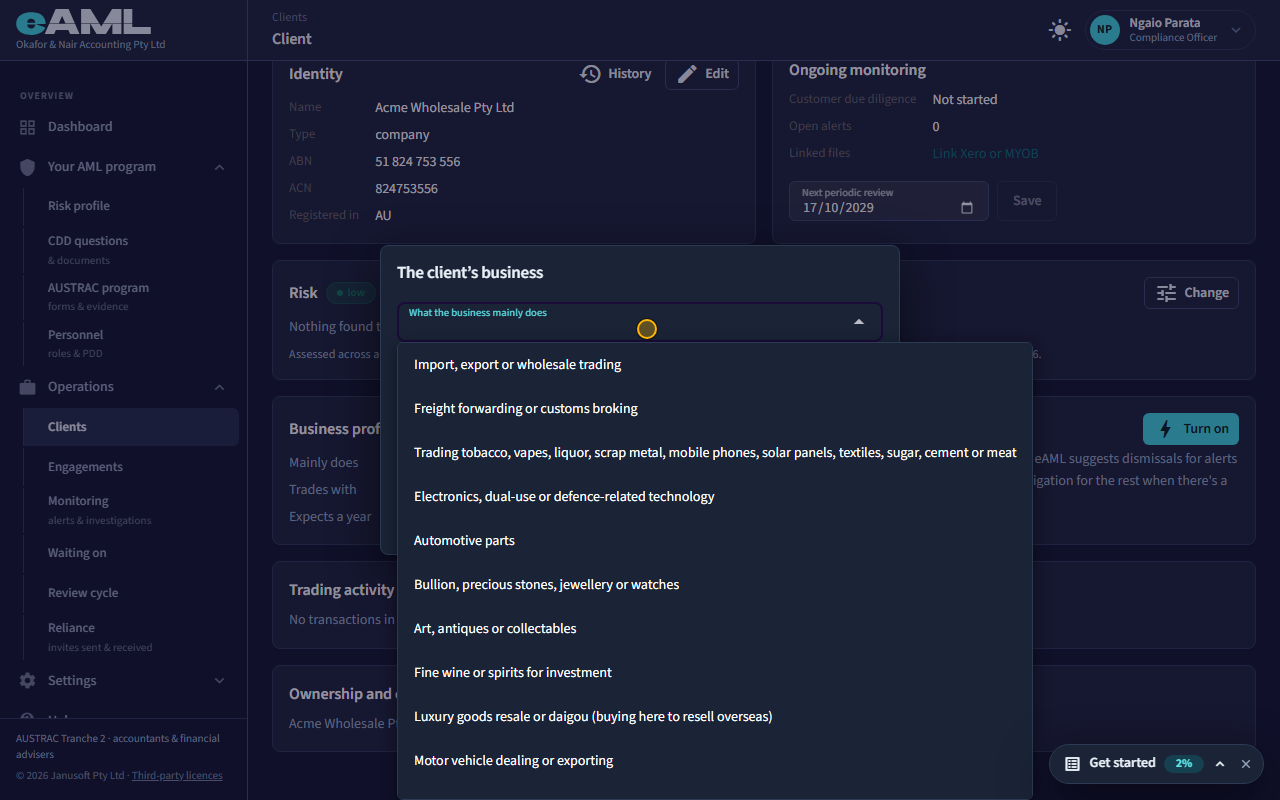The width and height of the screenshot is (1280, 800).
Task: Click the Next periodic review date field
Action: pyautogui.click(x=888, y=201)
